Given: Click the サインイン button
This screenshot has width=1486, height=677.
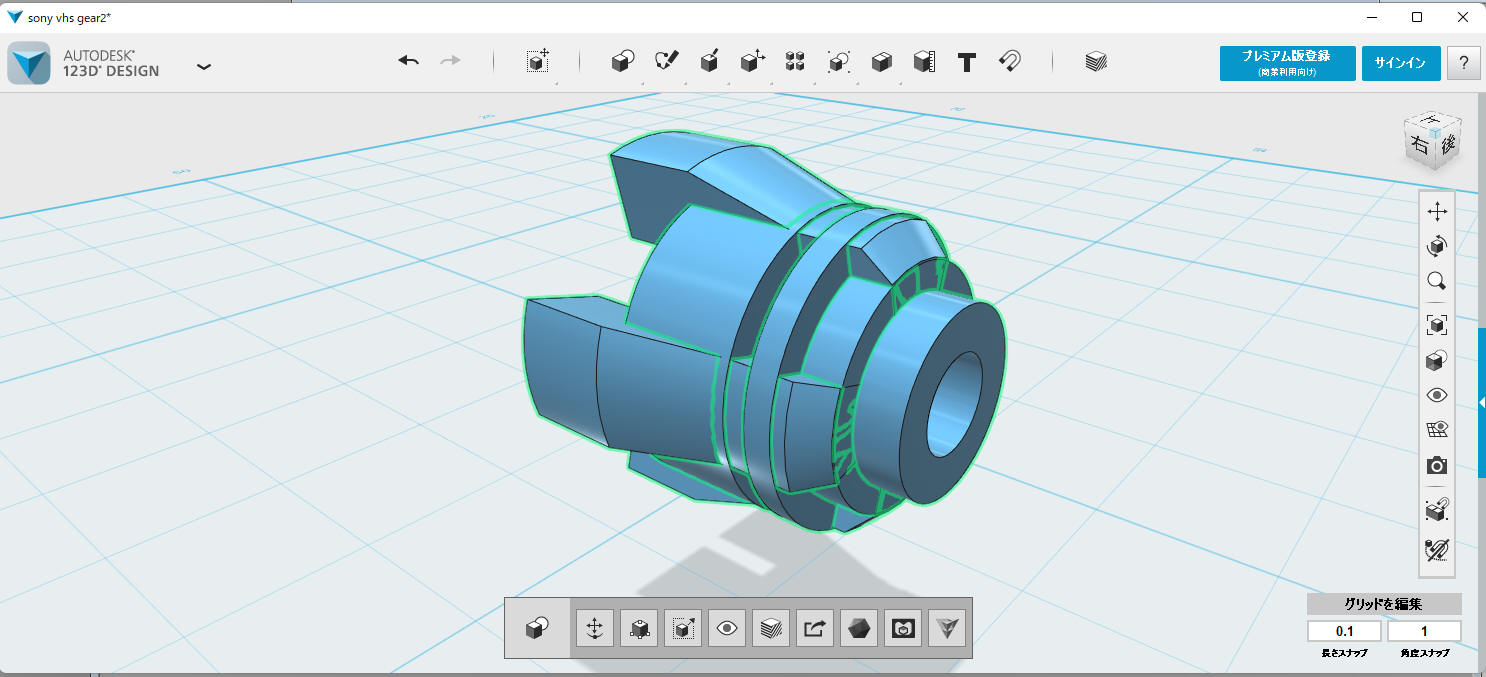Looking at the screenshot, I should point(1400,63).
